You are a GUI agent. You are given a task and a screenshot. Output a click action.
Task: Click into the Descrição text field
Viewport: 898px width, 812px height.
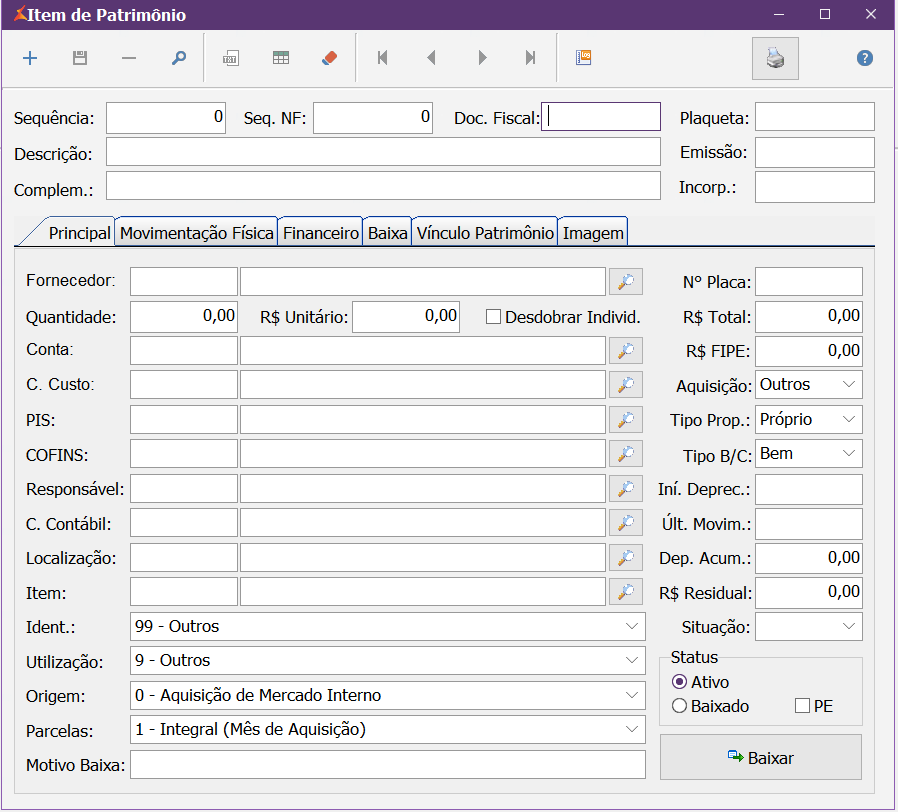pyautogui.click(x=383, y=152)
